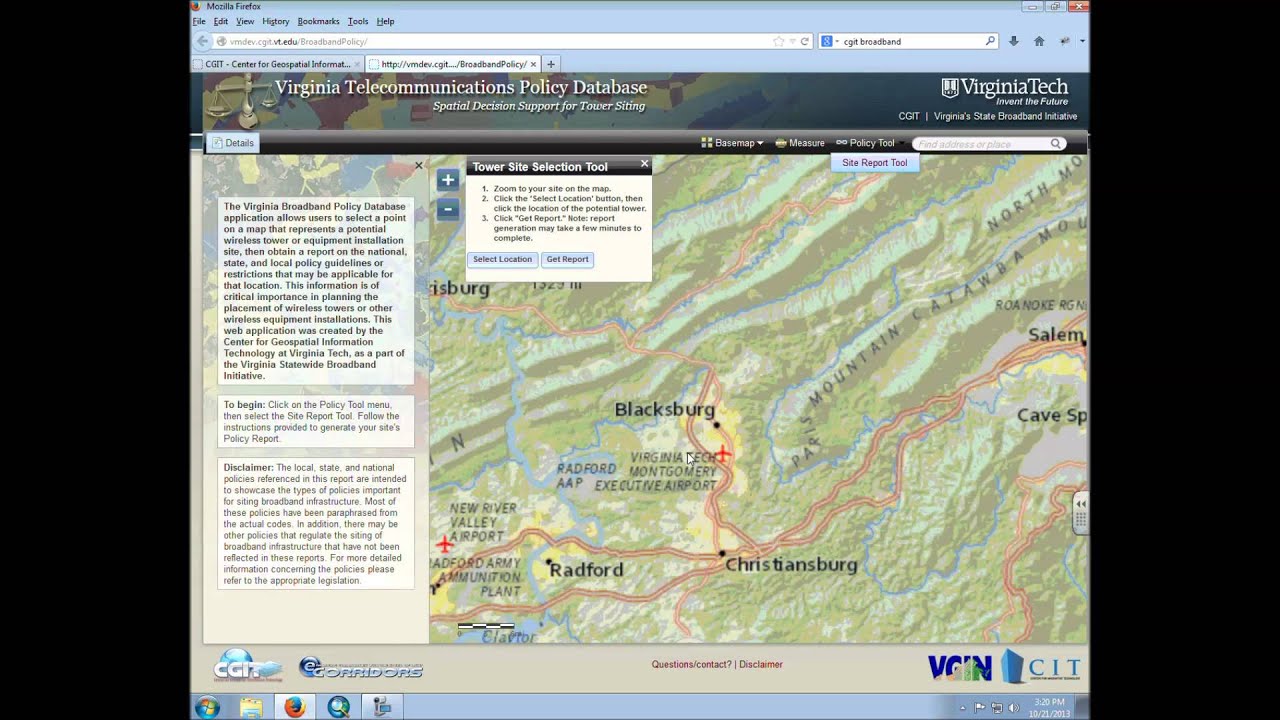Click the volume icon in system tray
Viewport: 1280px width, 720px height.
pos(1014,708)
